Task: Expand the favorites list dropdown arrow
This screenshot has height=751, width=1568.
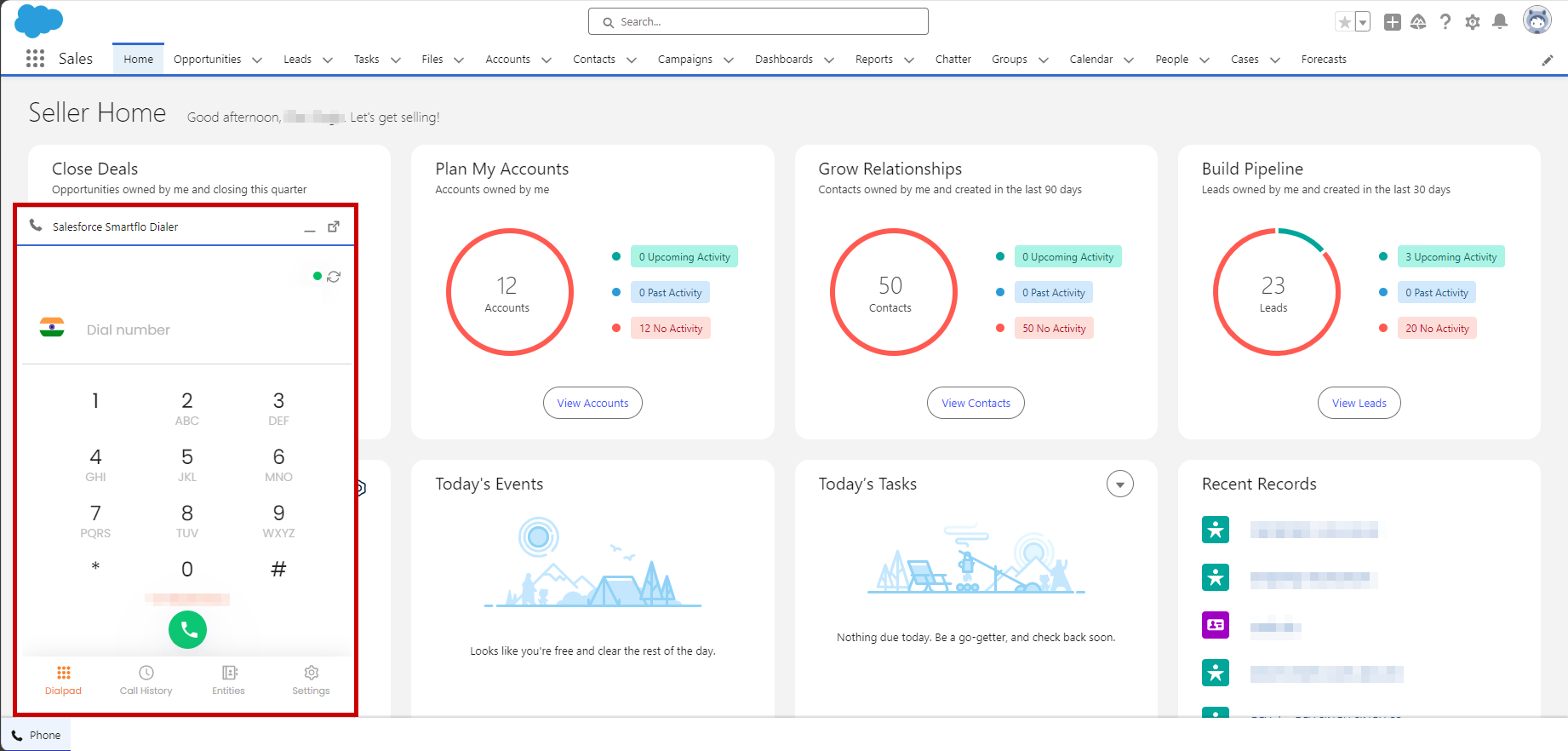Action: point(1363,22)
